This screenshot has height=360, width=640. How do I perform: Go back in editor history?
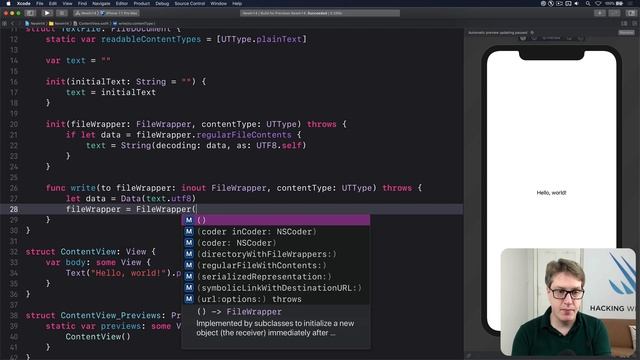[12, 24]
